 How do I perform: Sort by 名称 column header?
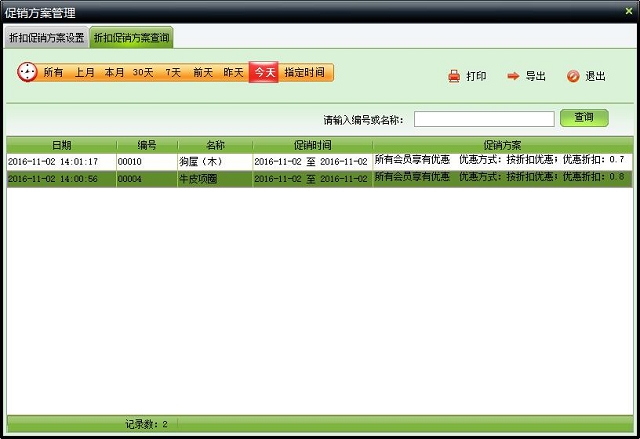(x=215, y=145)
